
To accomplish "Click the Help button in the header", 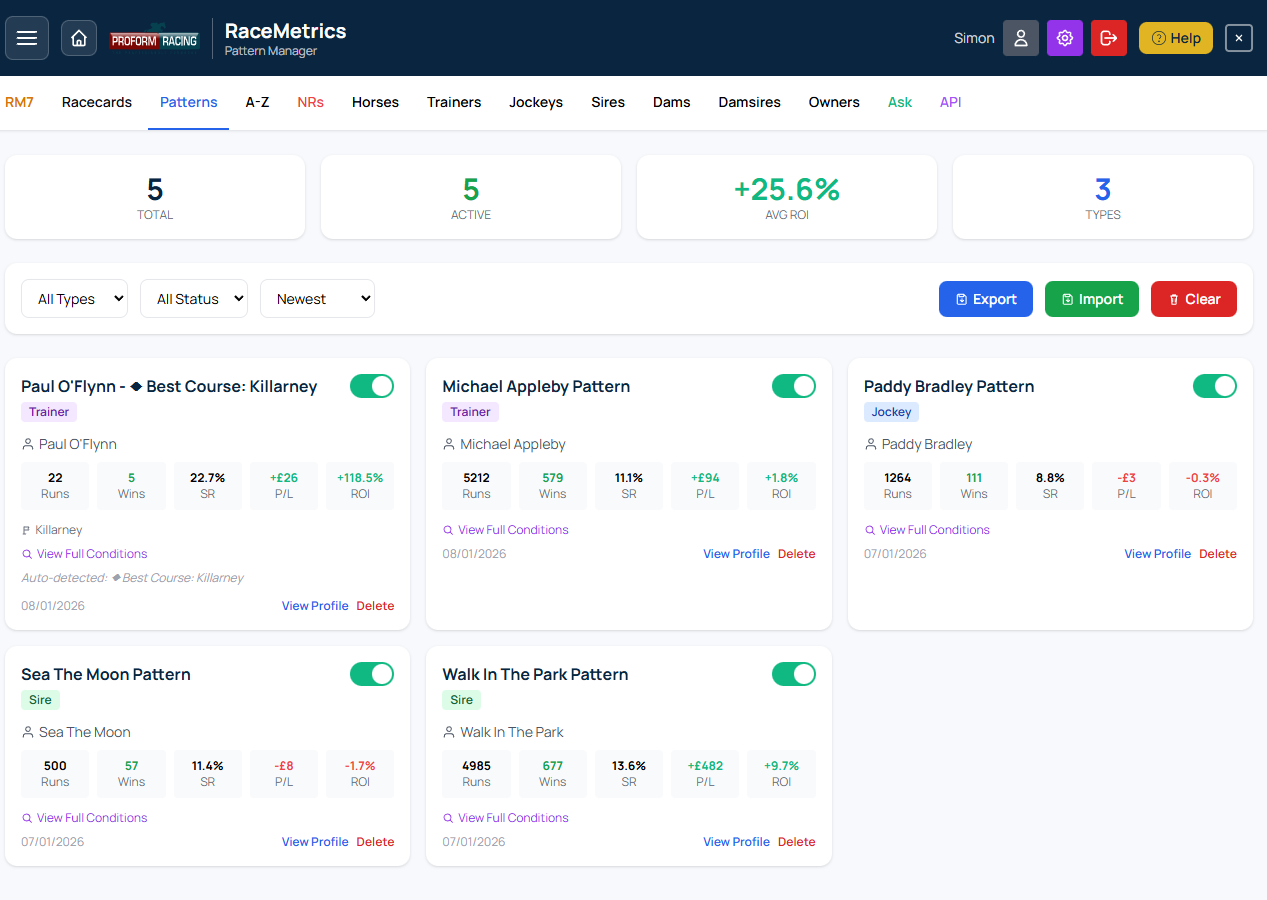I will (1175, 37).
